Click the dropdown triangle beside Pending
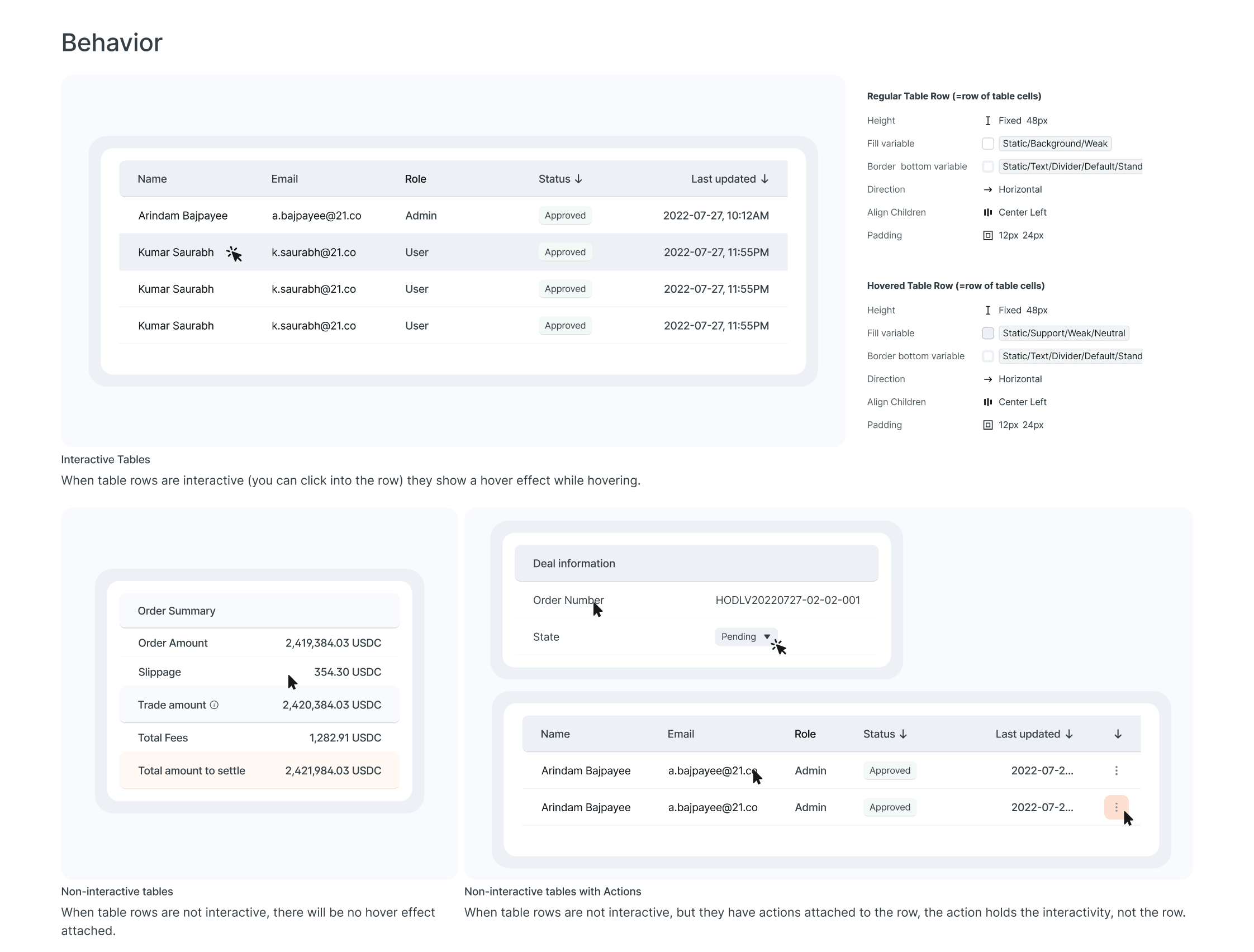 pyautogui.click(x=767, y=637)
